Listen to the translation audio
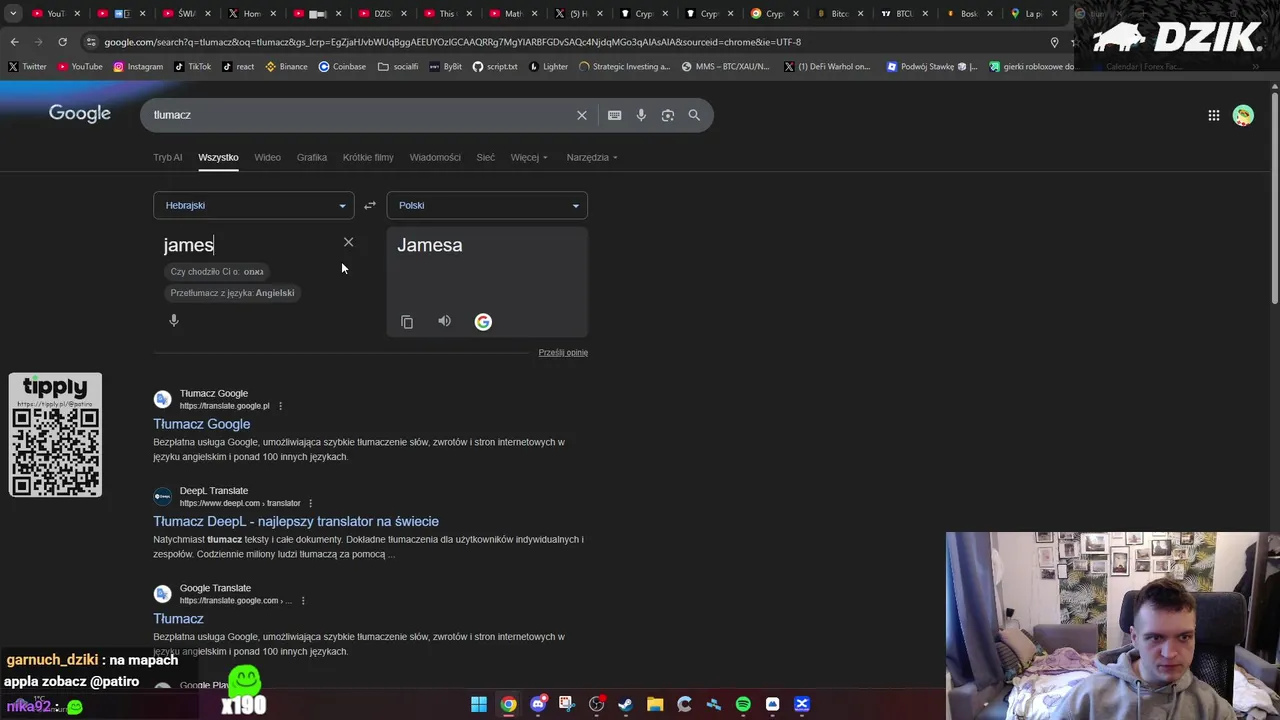Image resolution: width=1280 pixels, height=720 pixels. tap(444, 321)
